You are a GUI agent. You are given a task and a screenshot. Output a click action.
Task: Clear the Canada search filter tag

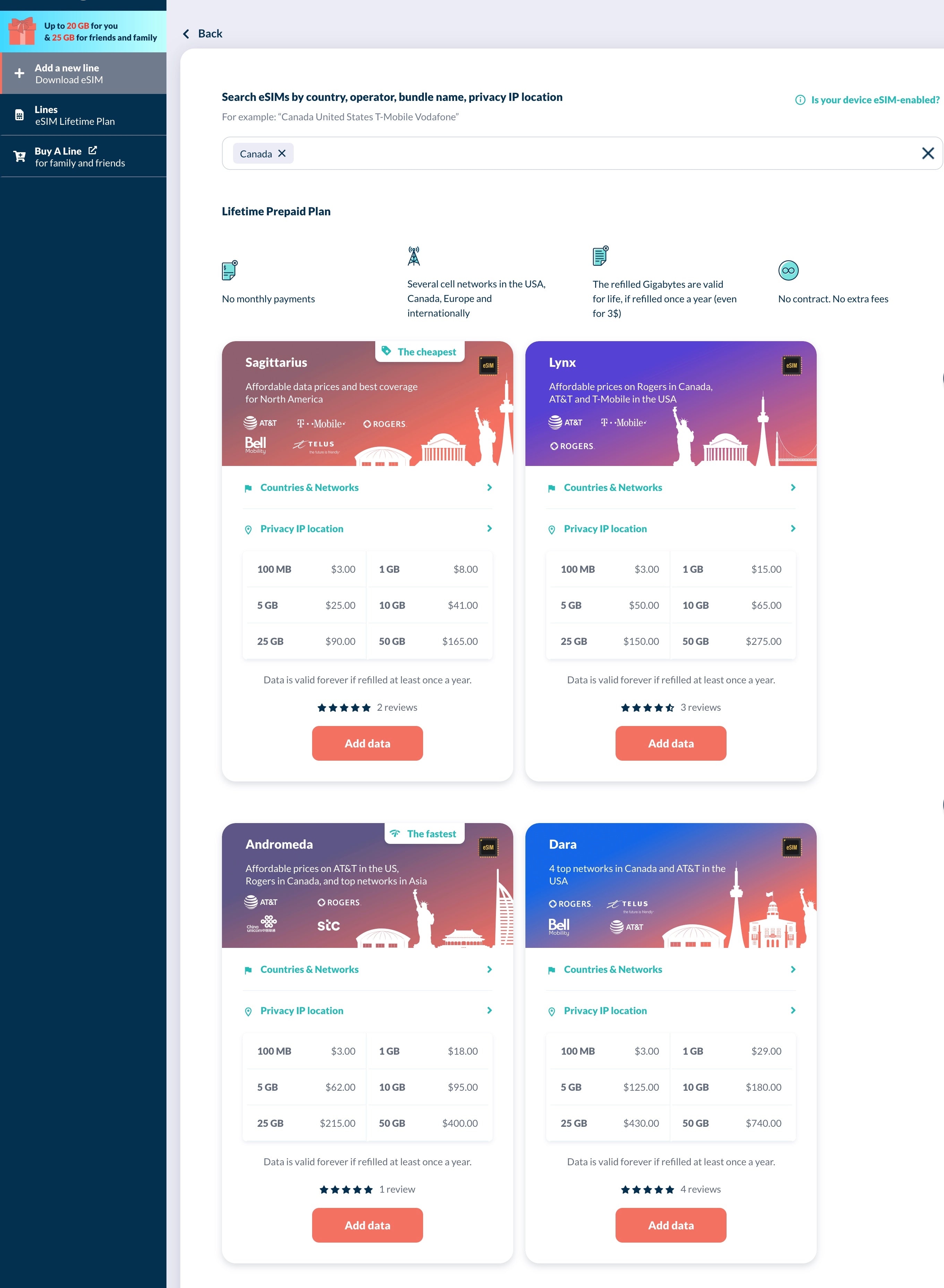283,153
